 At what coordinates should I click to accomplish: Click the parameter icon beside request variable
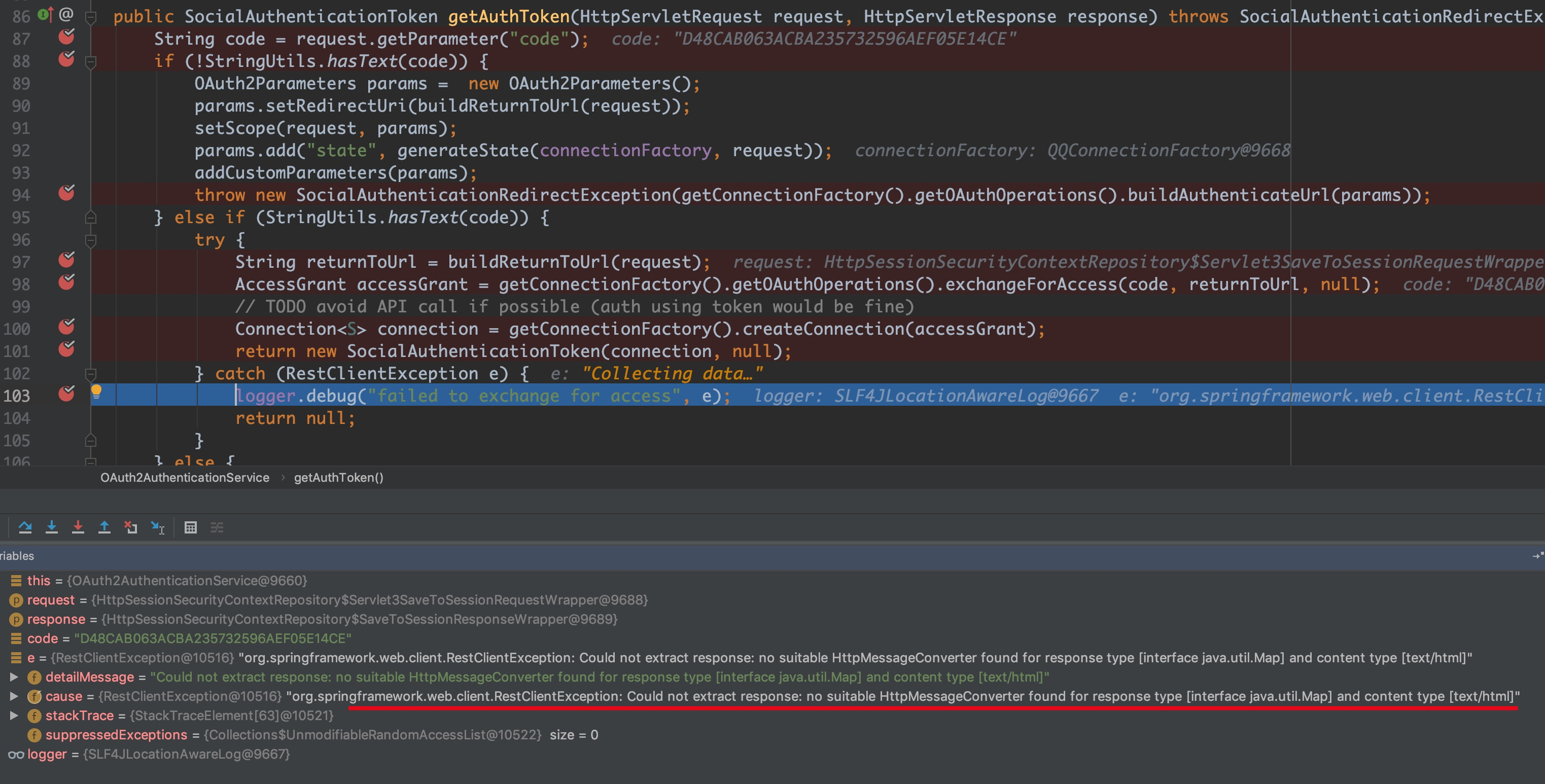[16, 600]
